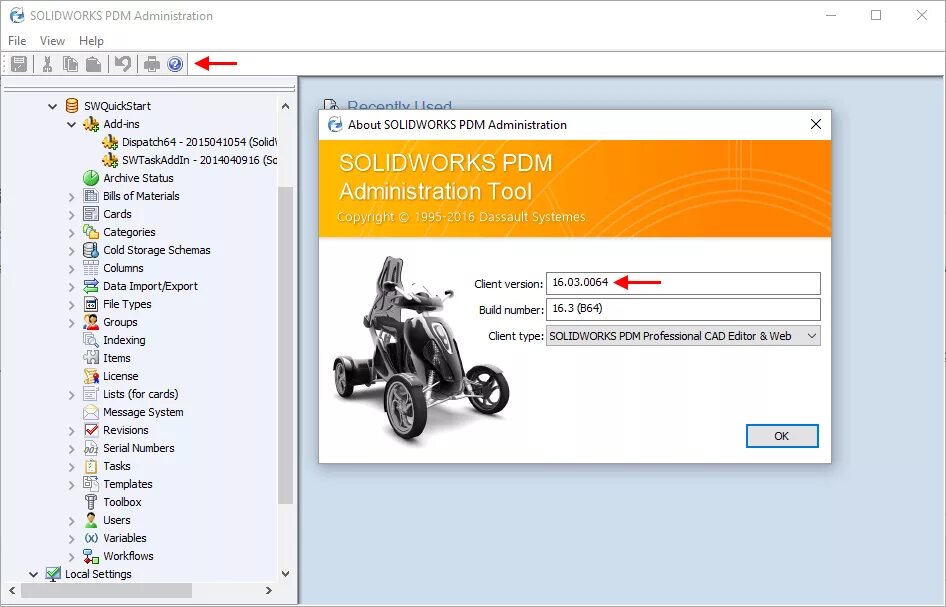Click the tree horizontal scrollbar right arrow

coord(269,590)
